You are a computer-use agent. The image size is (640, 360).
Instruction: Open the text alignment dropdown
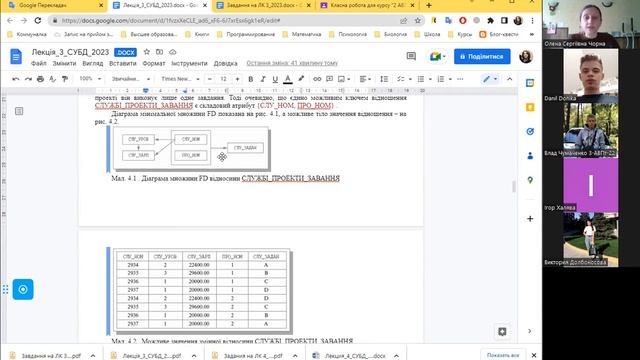(x=365, y=79)
